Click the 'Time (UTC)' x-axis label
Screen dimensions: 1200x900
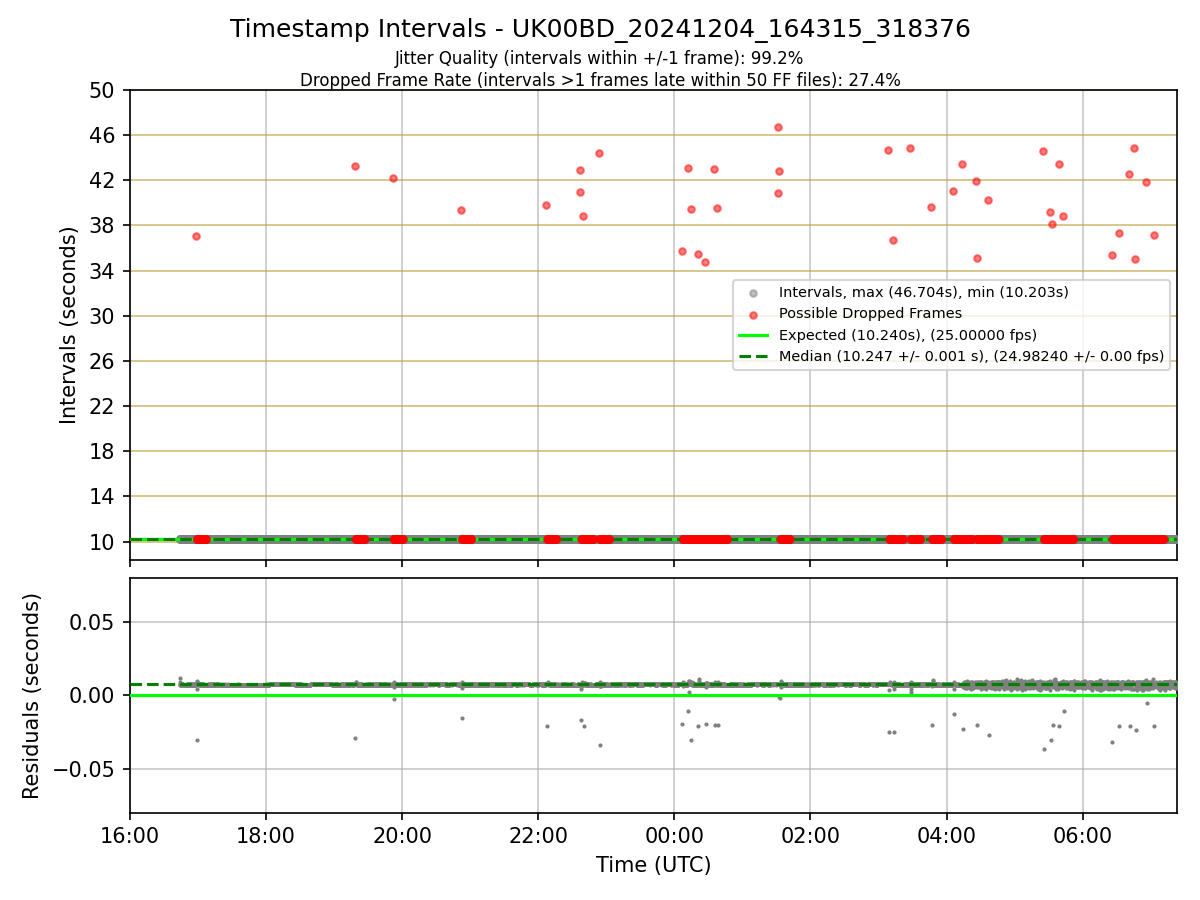coord(653,865)
